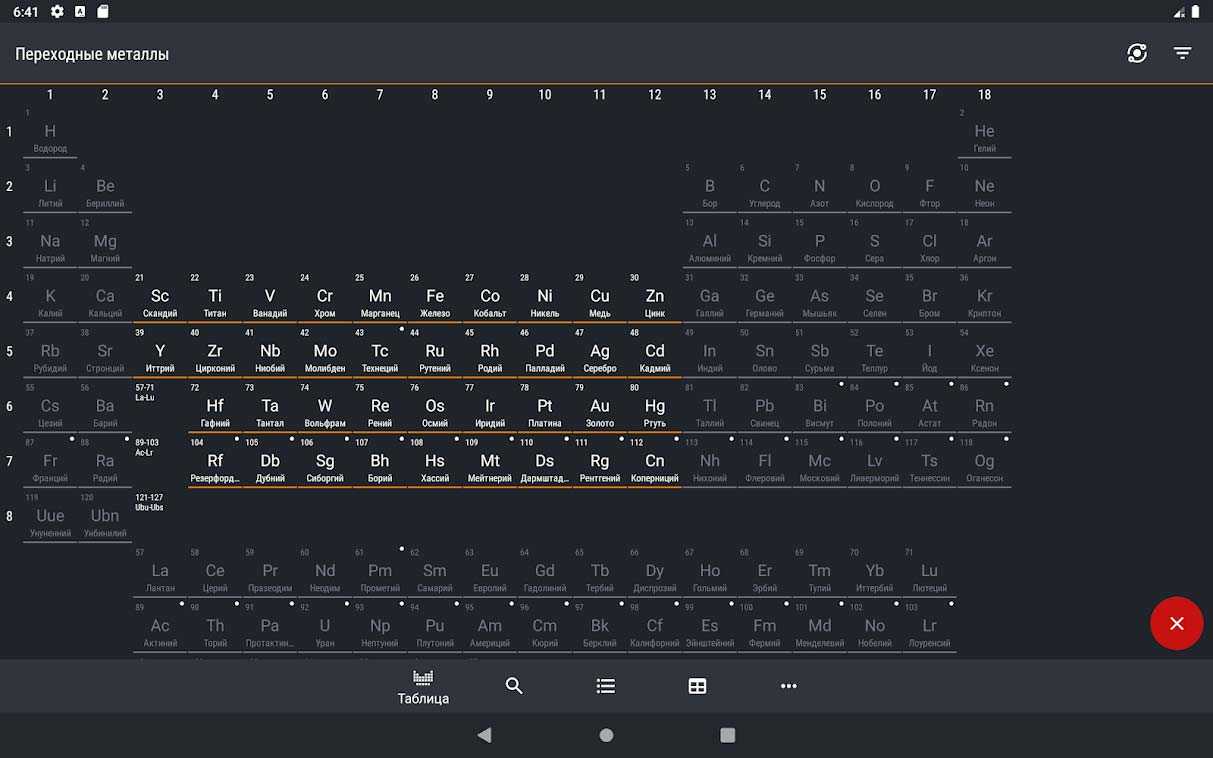The width and height of the screenshot is (1213, 758).
Task: Open the more options dots menu
Action: point(788,686)
